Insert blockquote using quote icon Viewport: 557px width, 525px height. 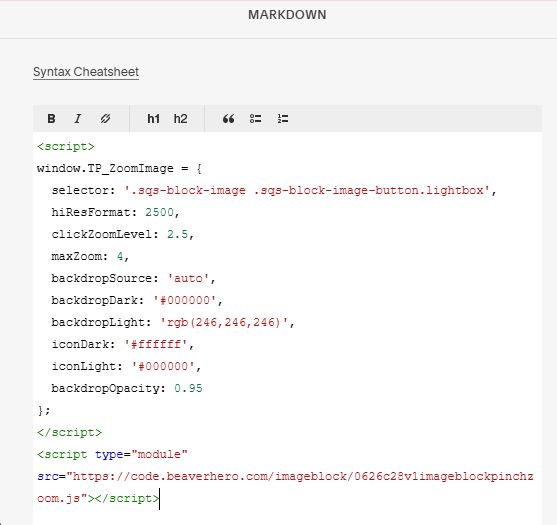(228, 119)
